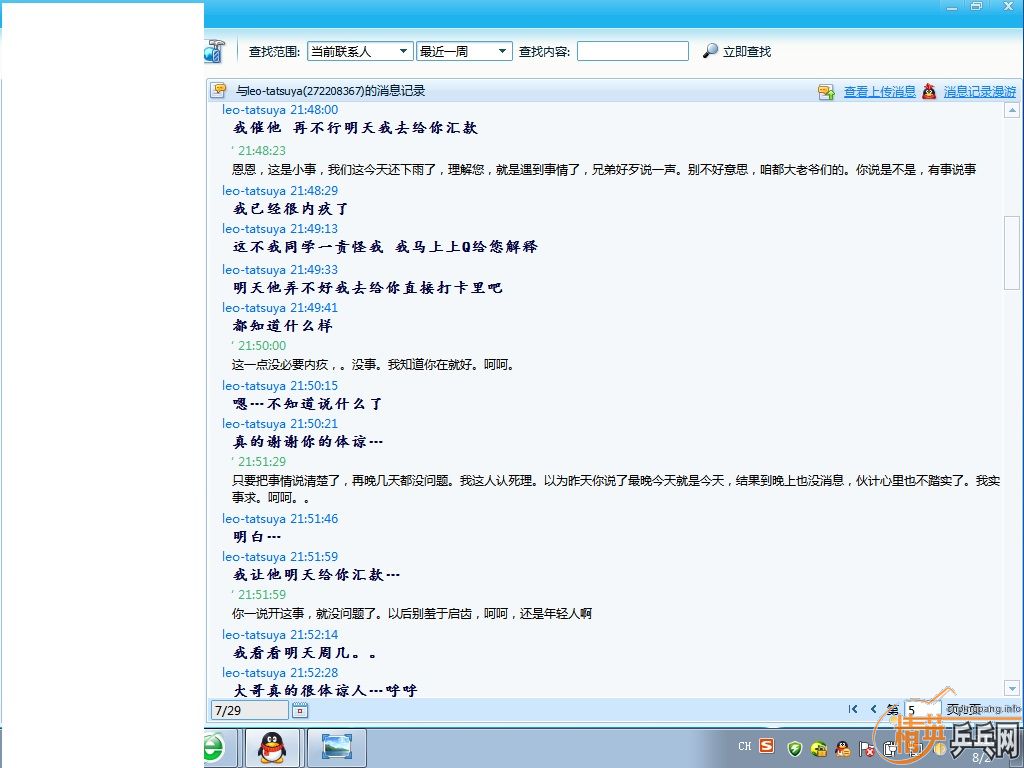1024x768 pixels.
Task: Click the message 我已经很内疚了
Action: coord(291,209)
